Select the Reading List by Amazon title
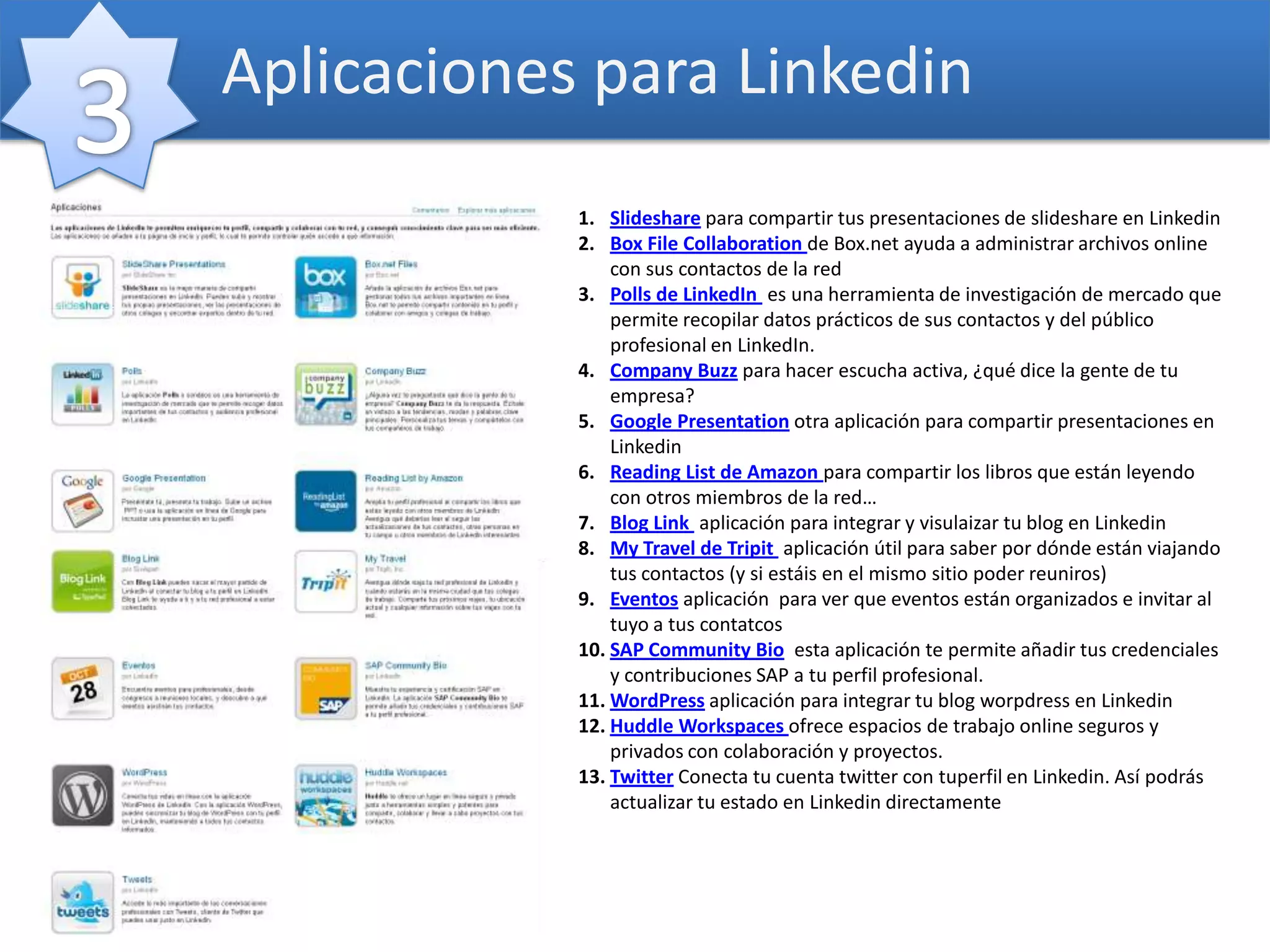This screenshot has height=952, width=1270. [414, 478]
